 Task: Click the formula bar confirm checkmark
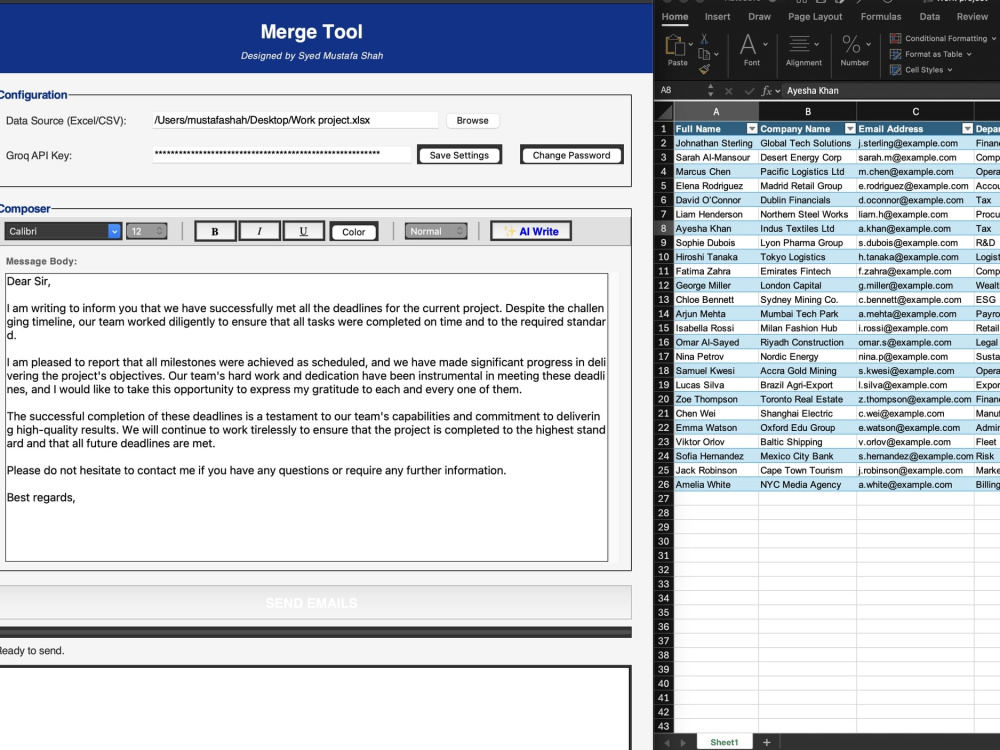(x=749, y=91)
